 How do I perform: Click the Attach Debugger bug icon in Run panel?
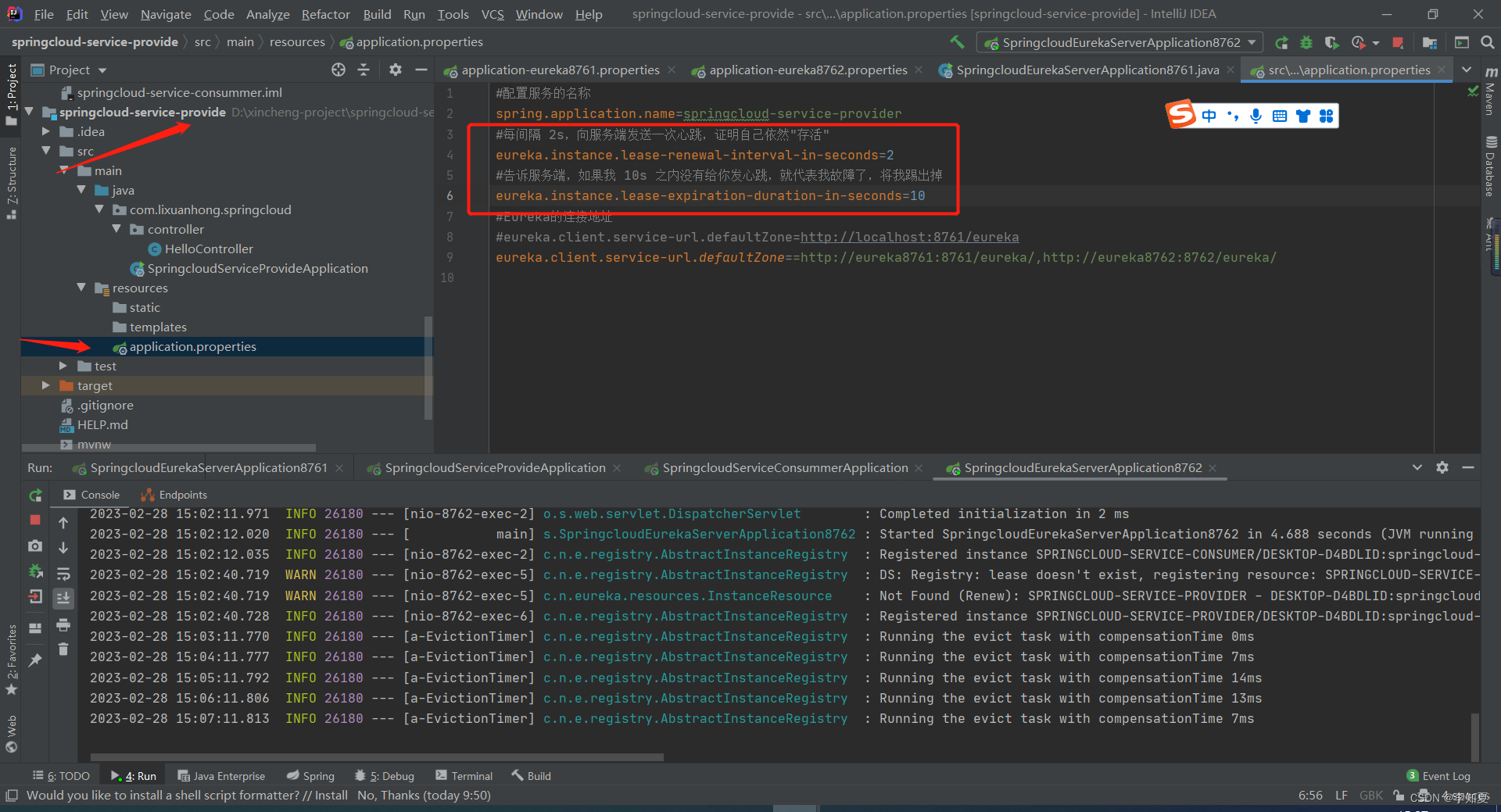tap(35, 571)
